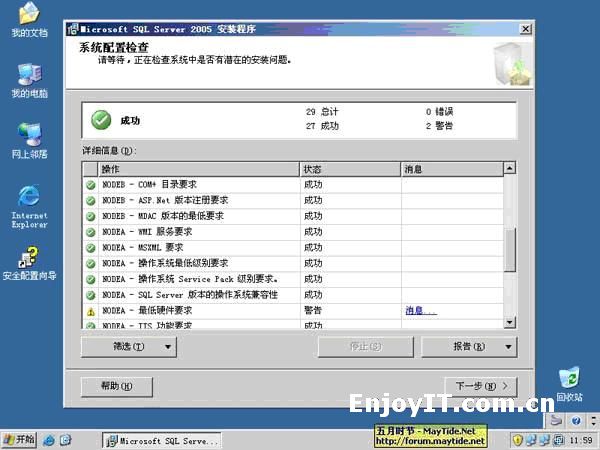Open the 网上邻居 desktop icon
Screen dimensions: 600x450
tap(29, 141)
